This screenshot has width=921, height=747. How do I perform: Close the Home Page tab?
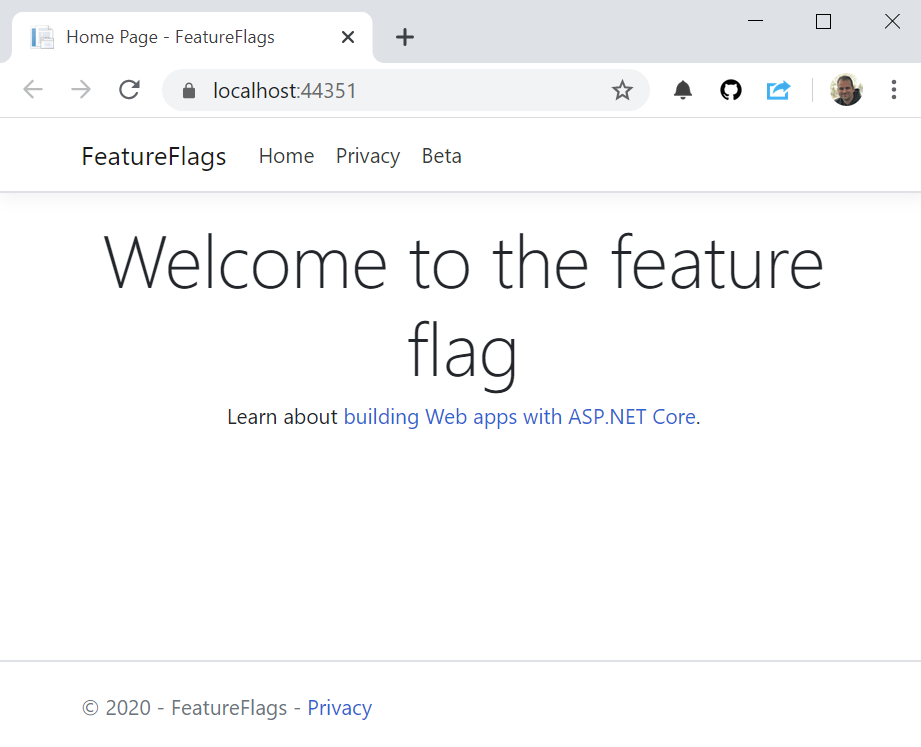[x=347, y=36]
